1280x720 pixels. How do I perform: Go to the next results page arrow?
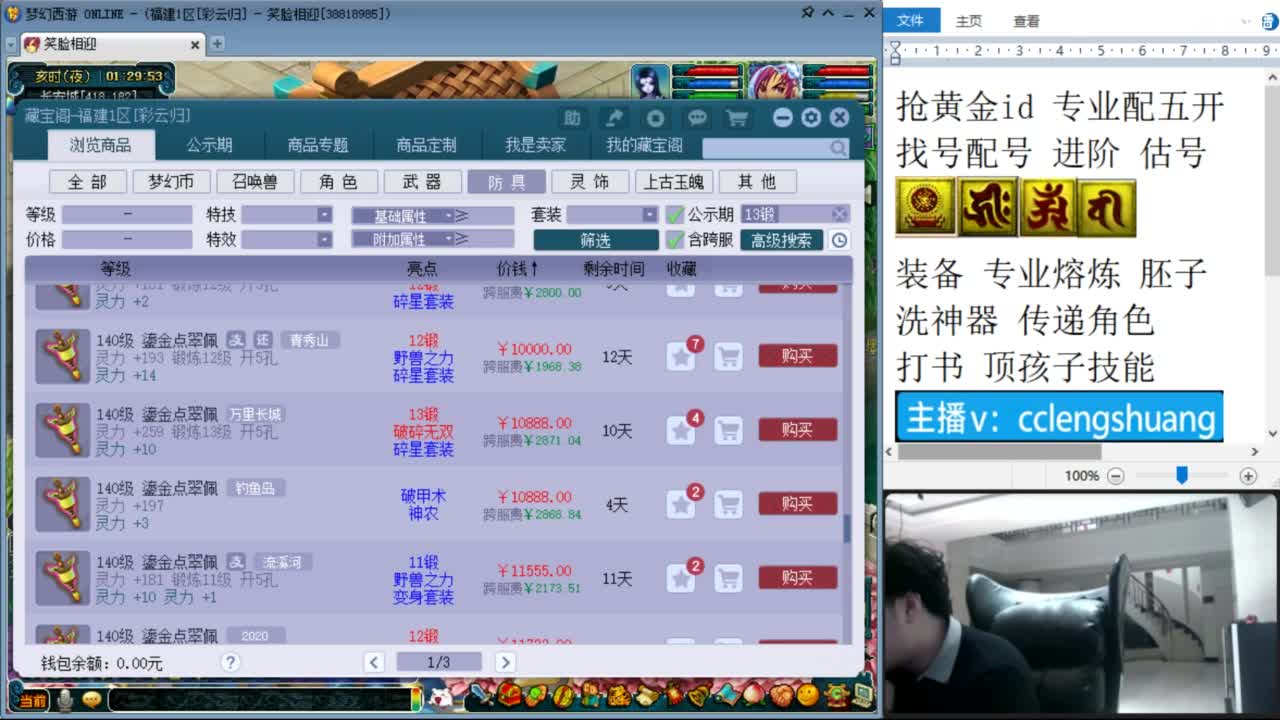505,662
